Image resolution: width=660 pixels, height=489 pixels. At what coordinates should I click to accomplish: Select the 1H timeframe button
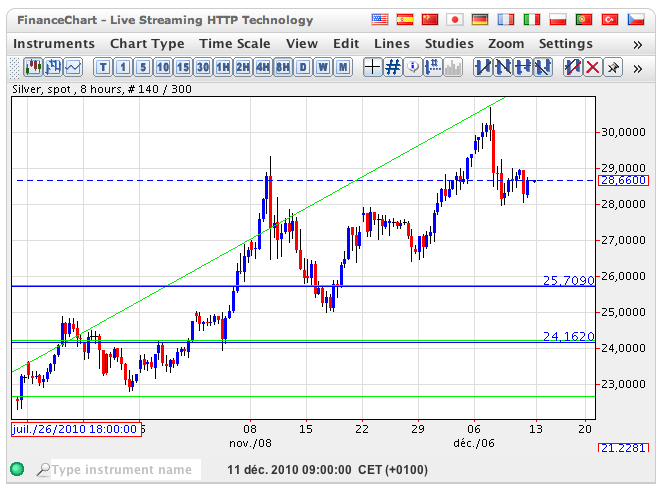point(223,67)
